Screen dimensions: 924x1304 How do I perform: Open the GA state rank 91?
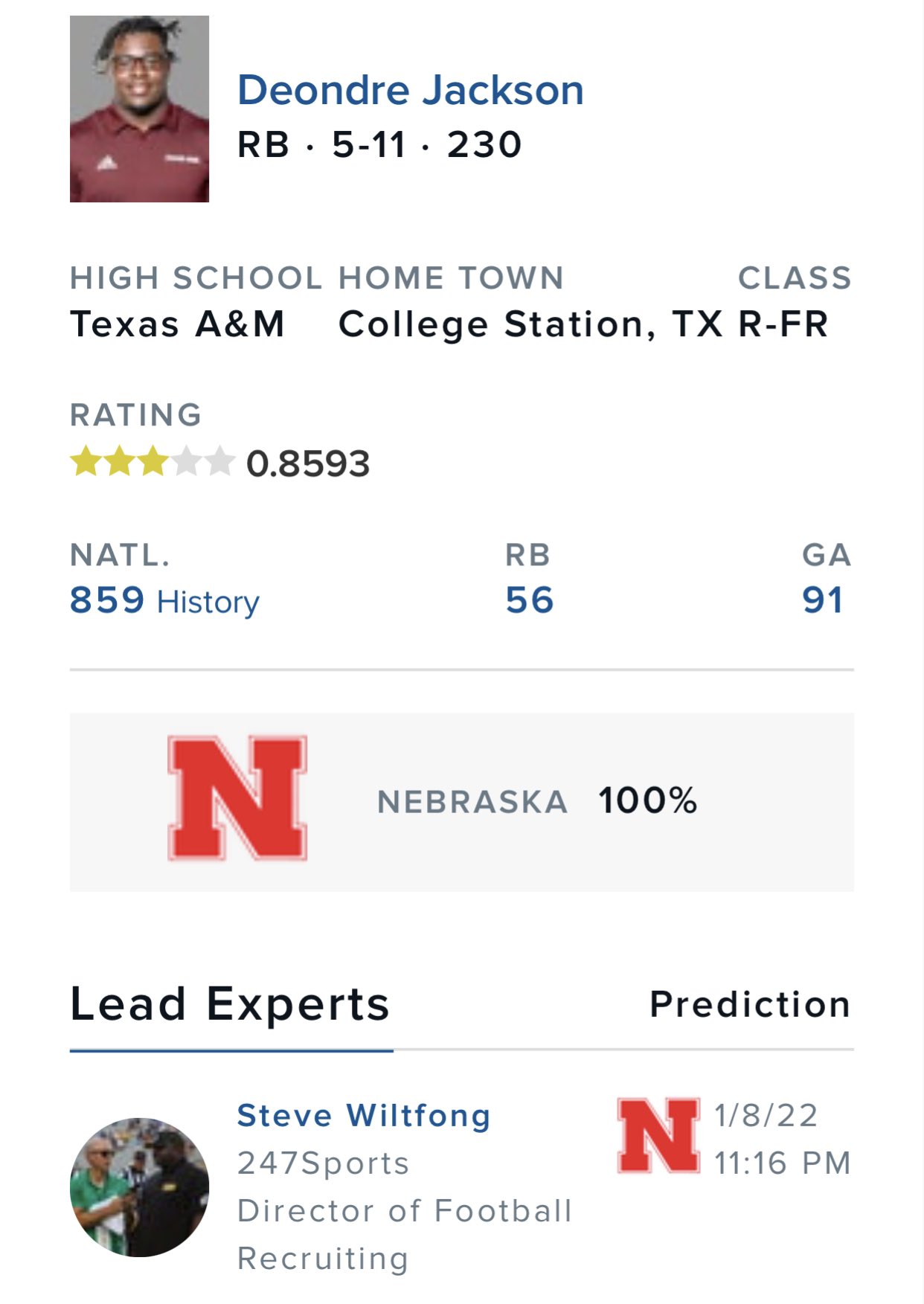[823, 600]
